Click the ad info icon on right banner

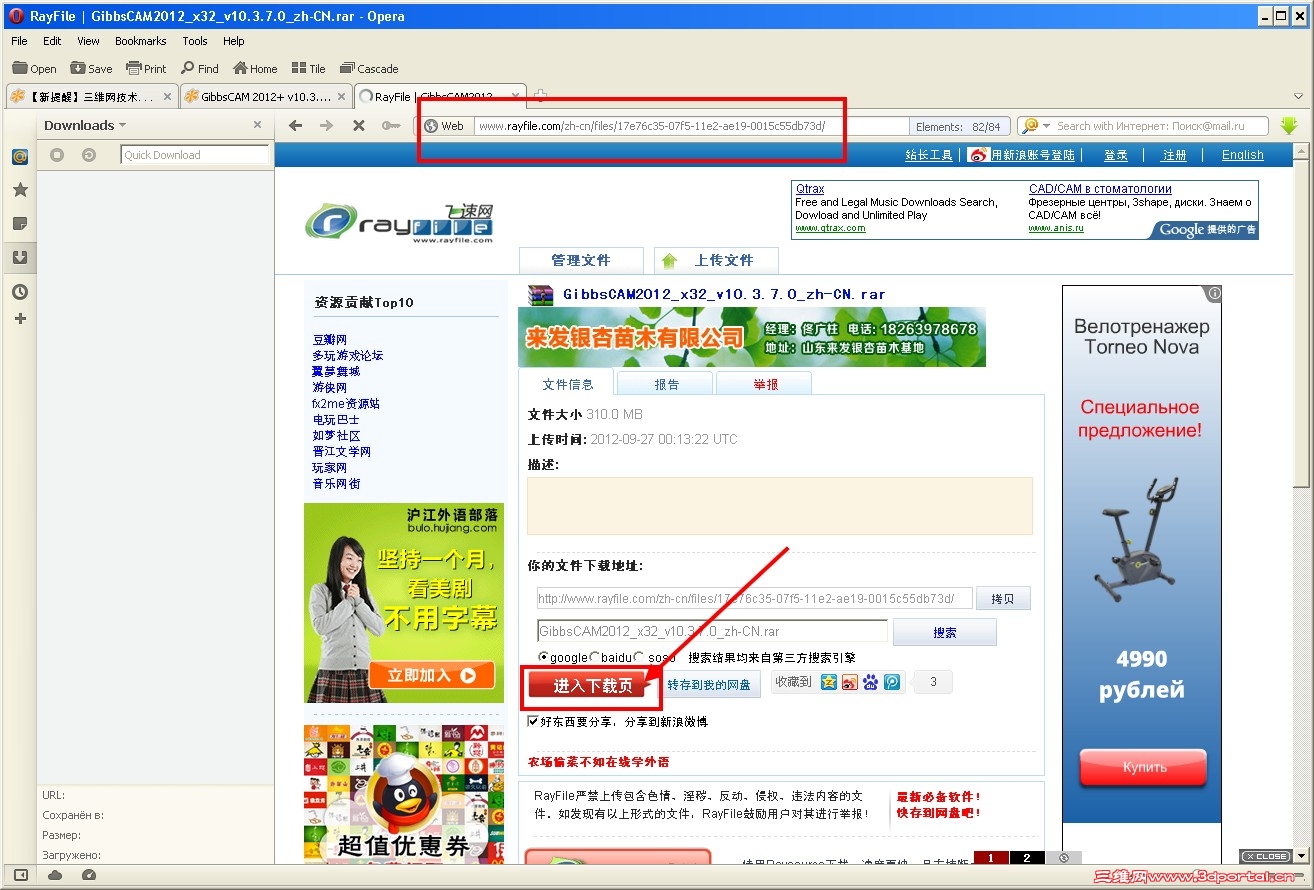coord(1214,294)
